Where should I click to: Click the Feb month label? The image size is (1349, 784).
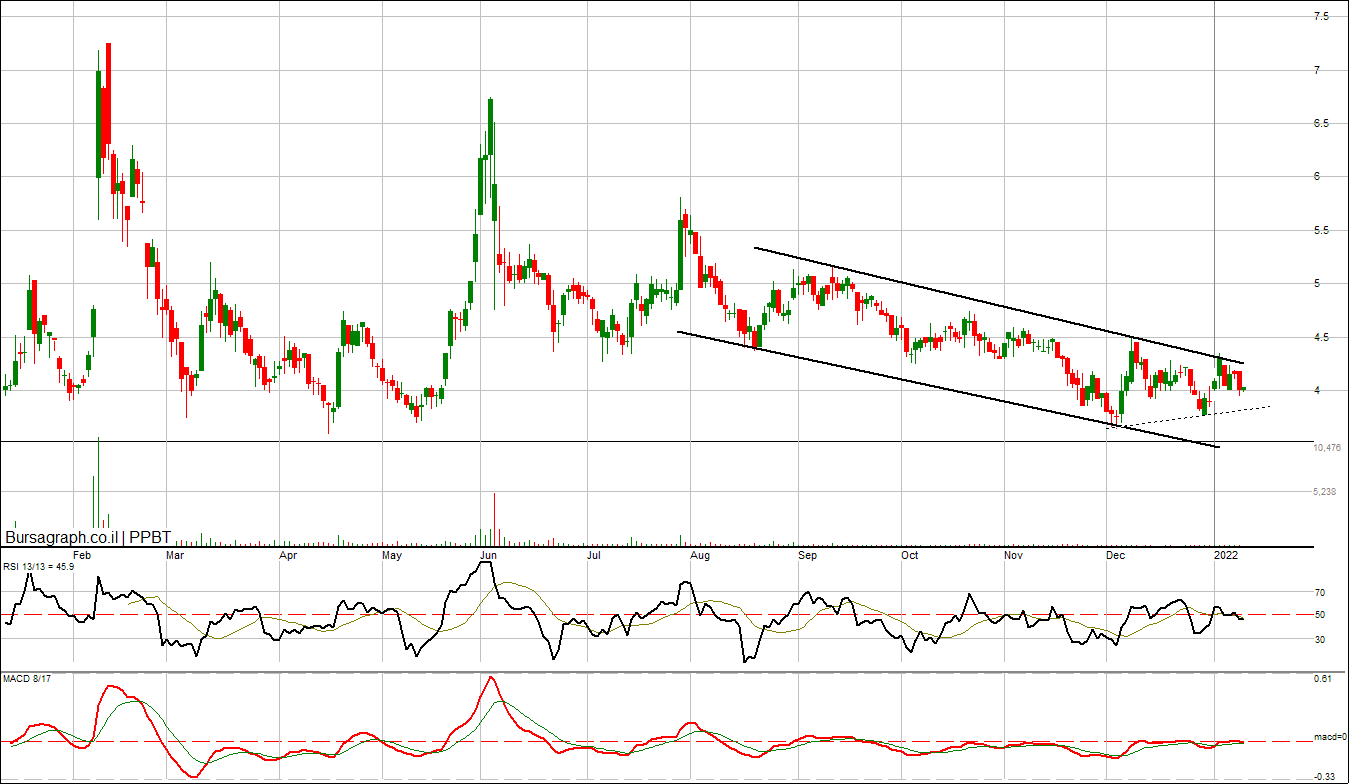pos(83,554)
